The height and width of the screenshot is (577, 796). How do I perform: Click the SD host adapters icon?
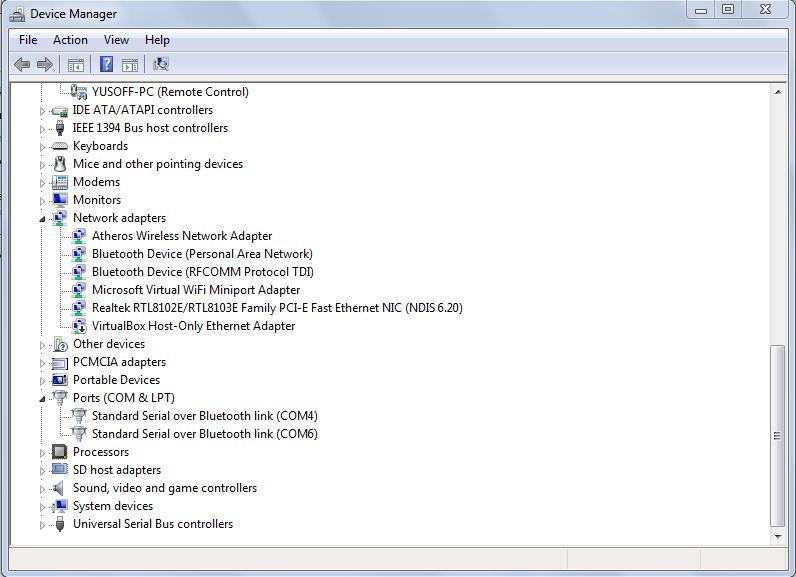click(60, 469)
